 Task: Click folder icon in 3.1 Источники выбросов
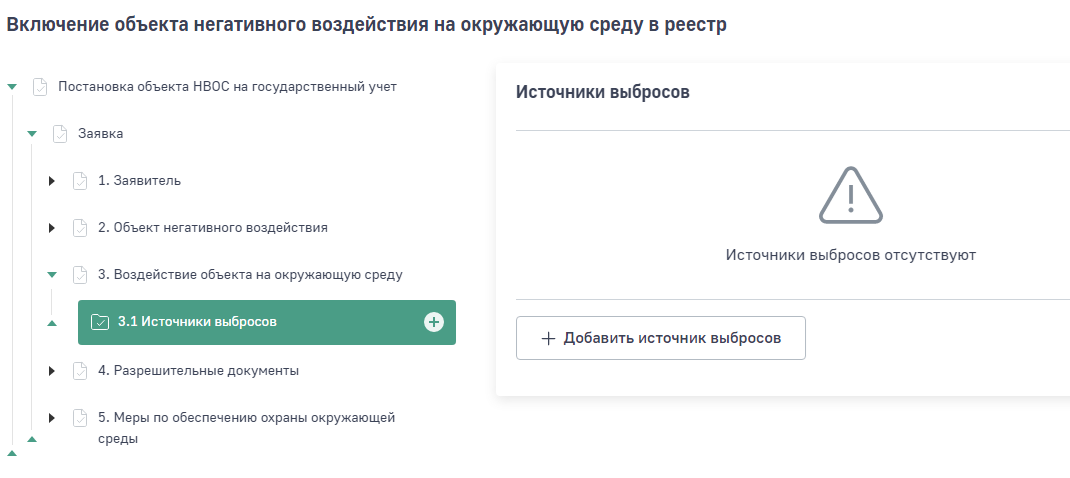point(100,322)
